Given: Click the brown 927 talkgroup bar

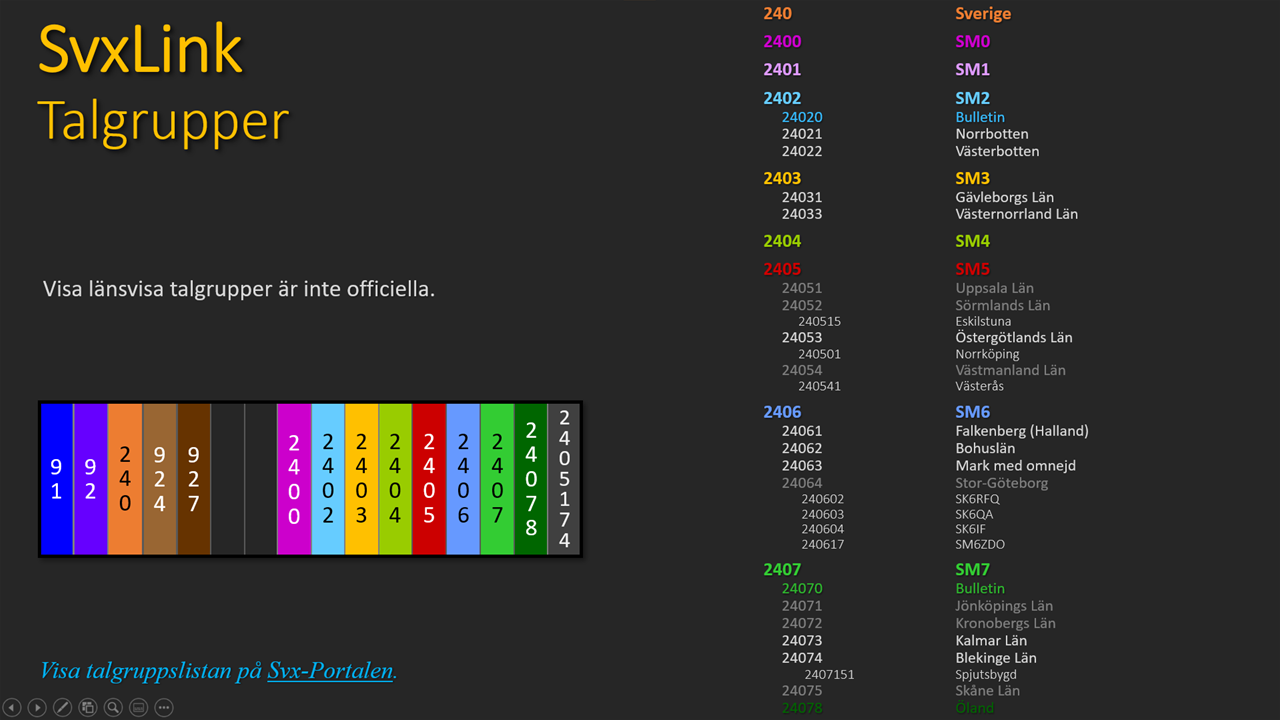Looking at the screenshot, I should point(194,479).
